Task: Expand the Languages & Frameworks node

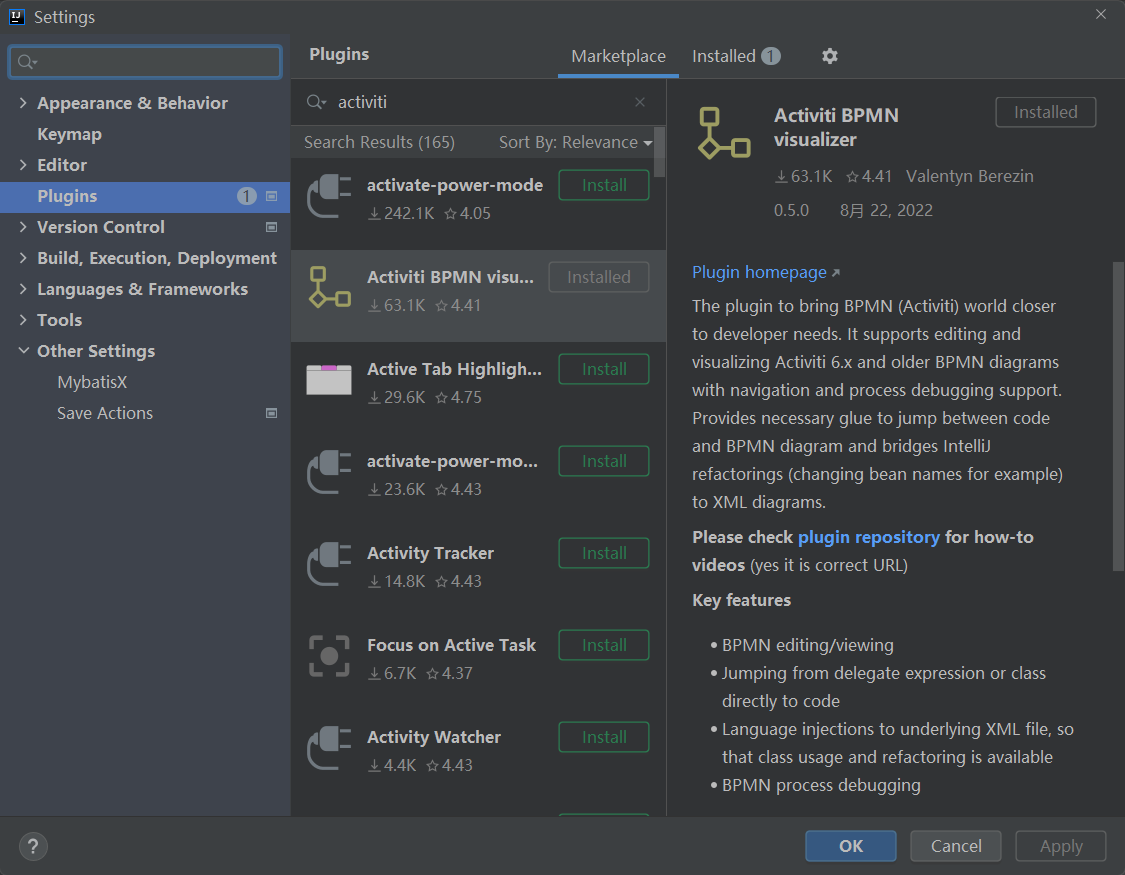Action: pos(23,289)
